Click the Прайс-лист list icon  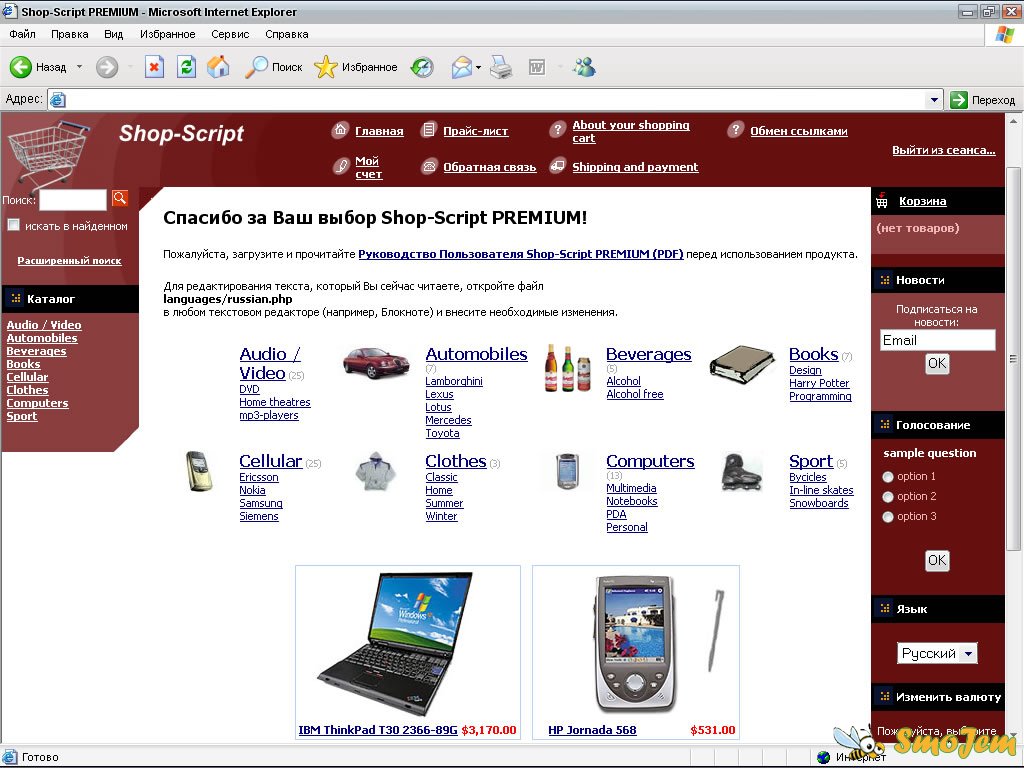tap(428, 130)
